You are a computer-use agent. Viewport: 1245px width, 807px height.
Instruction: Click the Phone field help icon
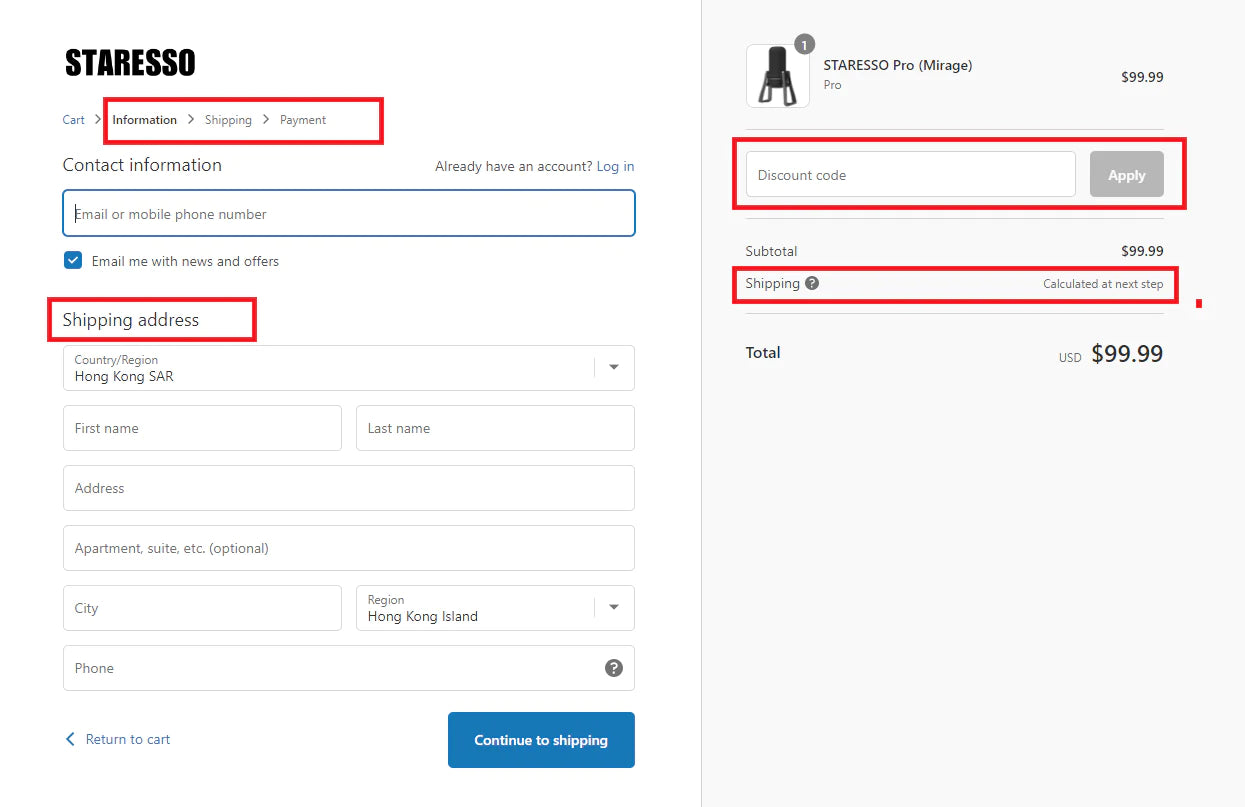click(614, 668)
